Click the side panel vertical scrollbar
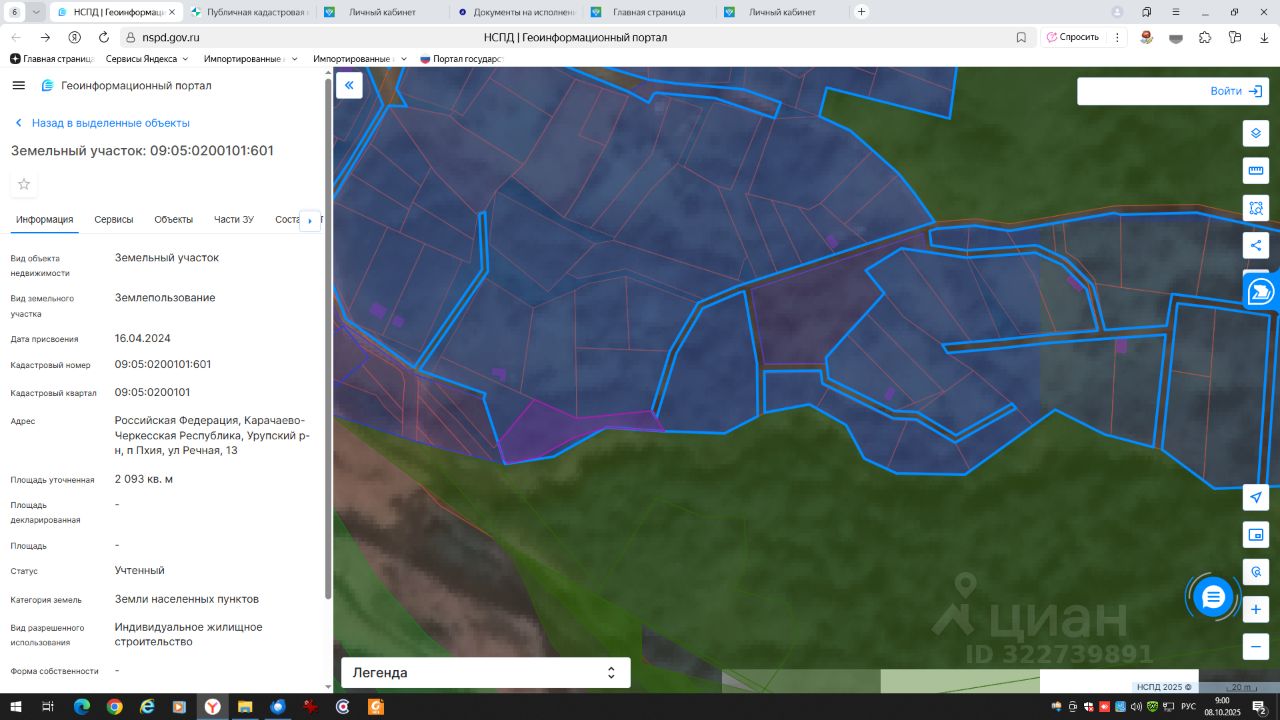This screenshot has height=720, width=1280. pos(328,340)
